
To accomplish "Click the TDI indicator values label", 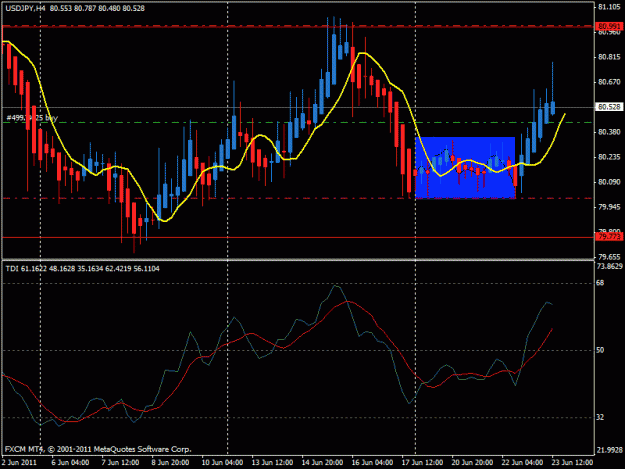I will click(x=83, y=269).
